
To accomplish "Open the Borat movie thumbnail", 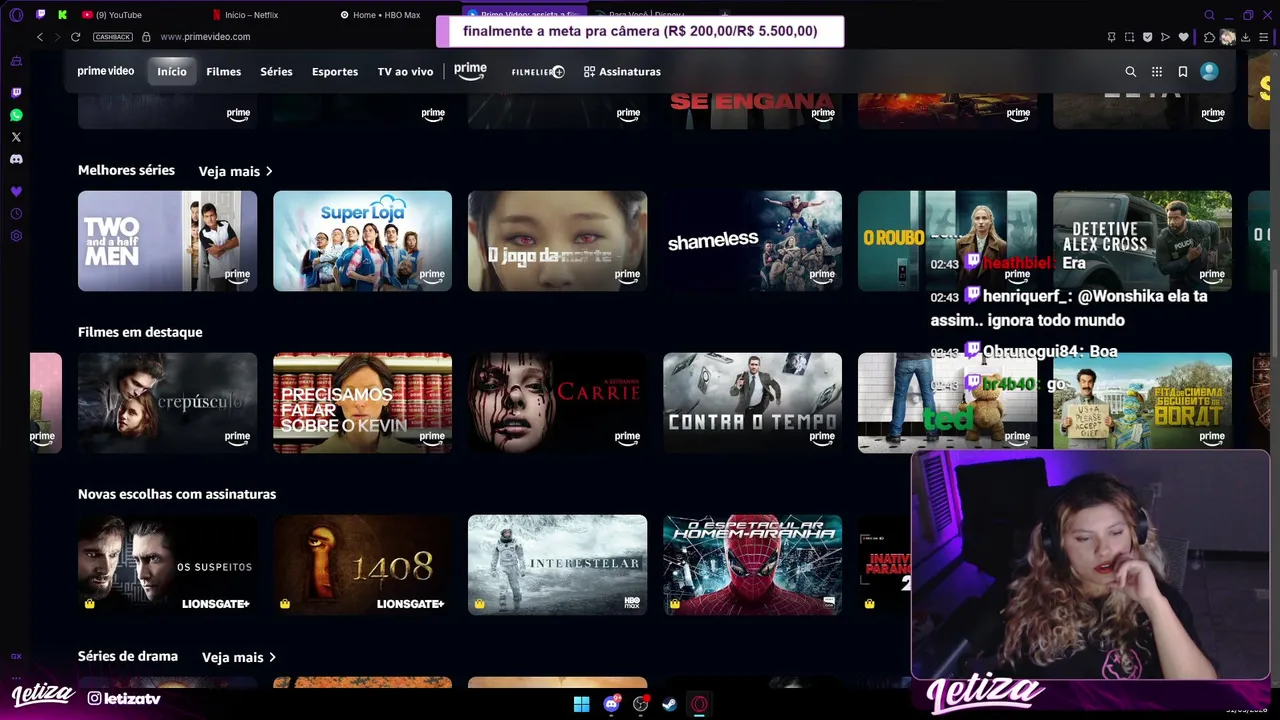I will point(1142,403).
